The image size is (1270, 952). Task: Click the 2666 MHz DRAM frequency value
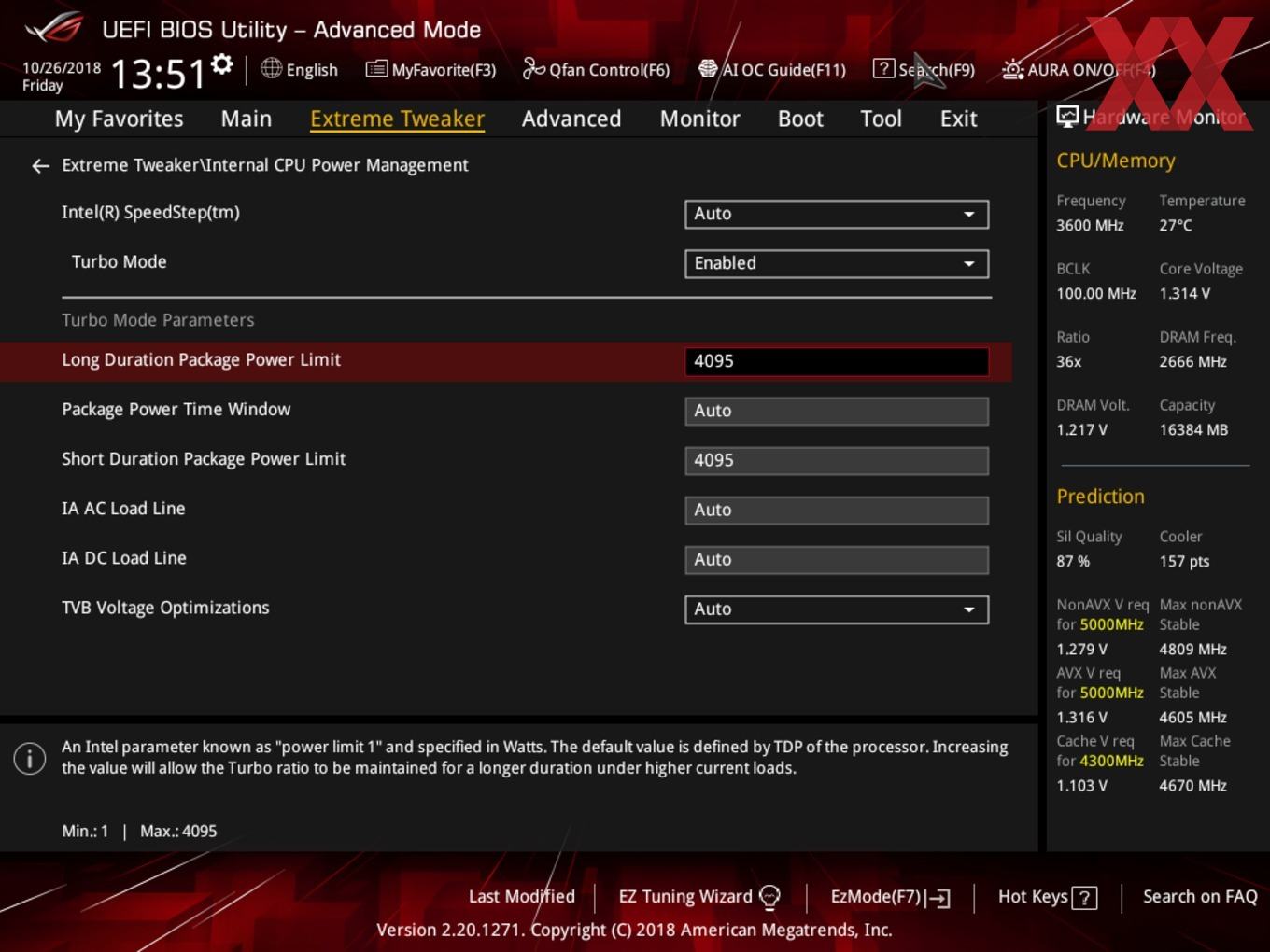point(1192,361)
